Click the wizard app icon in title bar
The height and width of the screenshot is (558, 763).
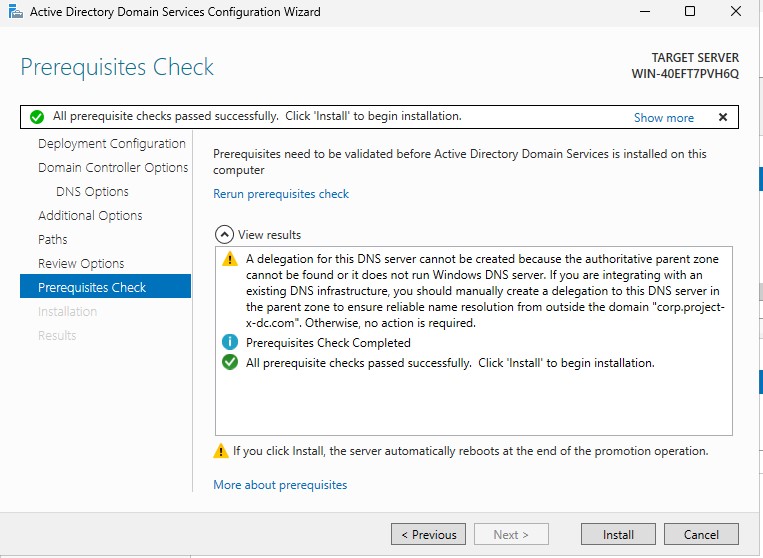click(x=13, y=12)
